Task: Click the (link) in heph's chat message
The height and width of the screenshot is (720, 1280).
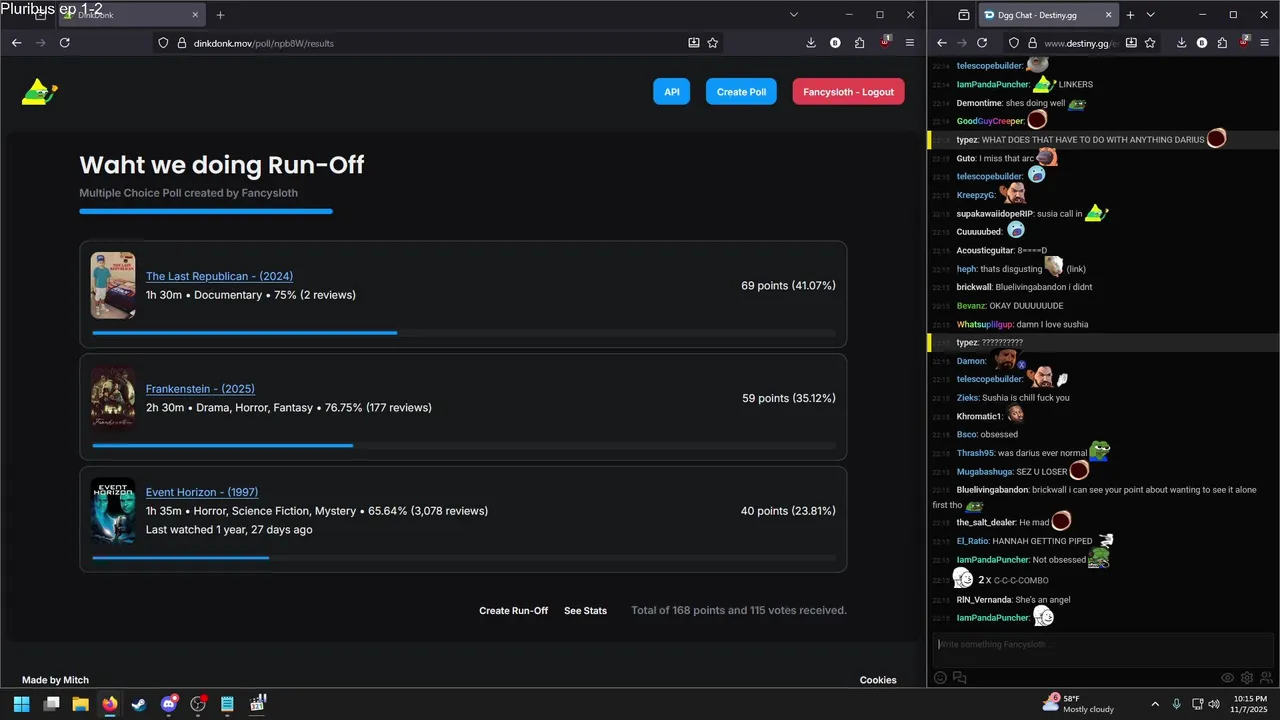Action: click(1076, 269)
